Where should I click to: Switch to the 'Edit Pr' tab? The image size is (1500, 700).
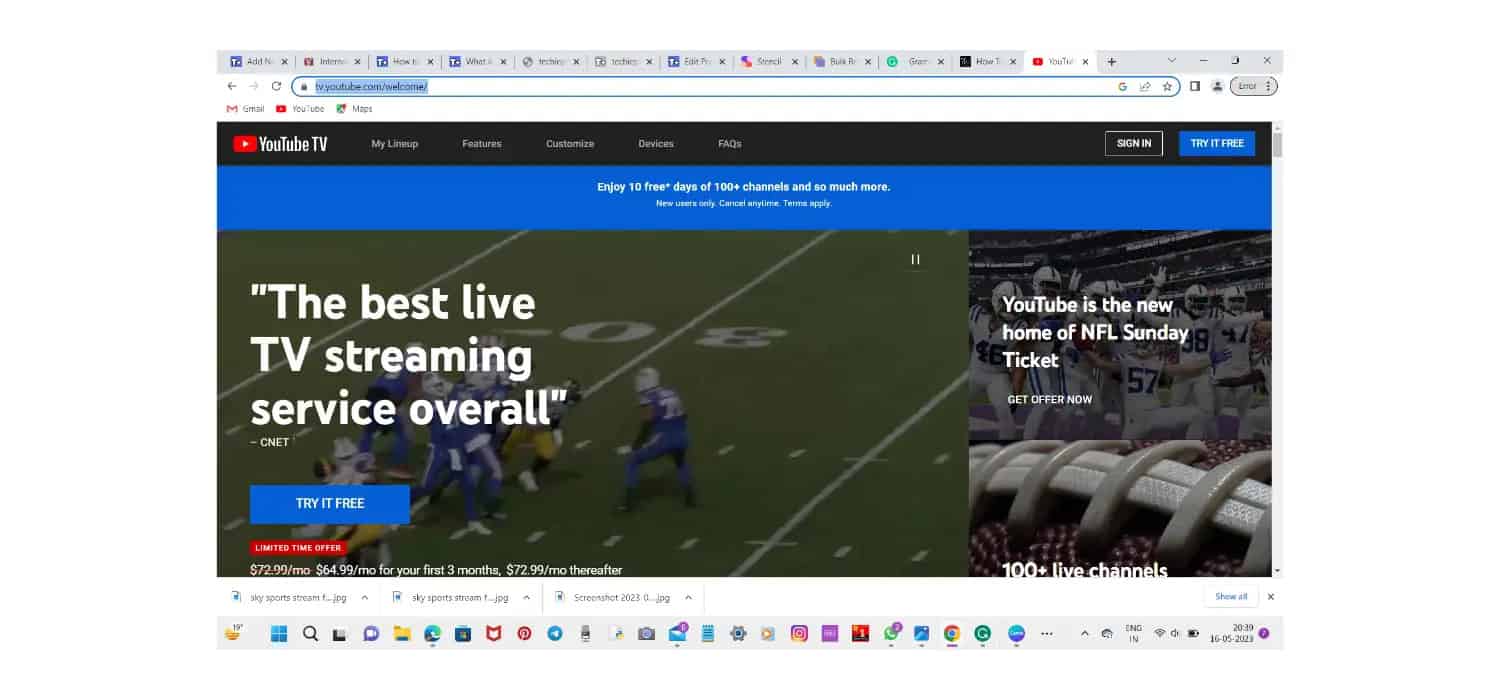696,62
